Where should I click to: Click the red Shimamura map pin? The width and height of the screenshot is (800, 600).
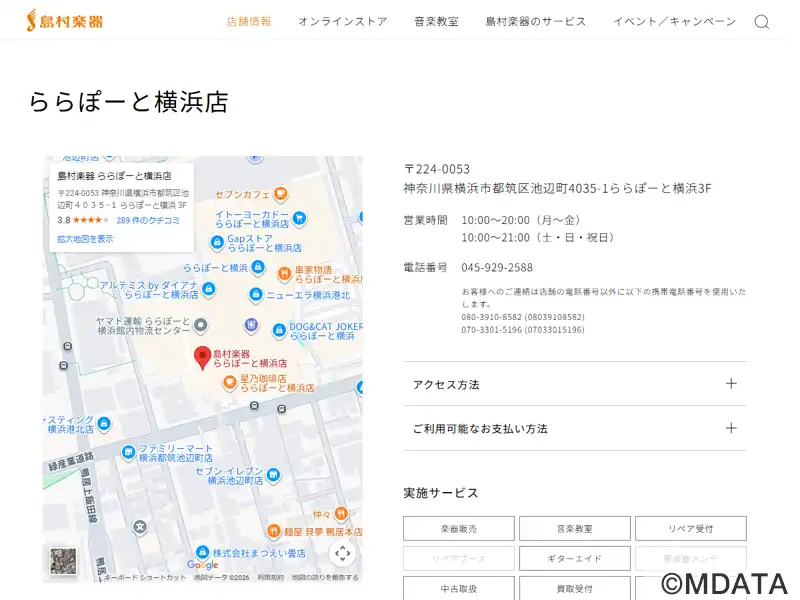point(202,357)
